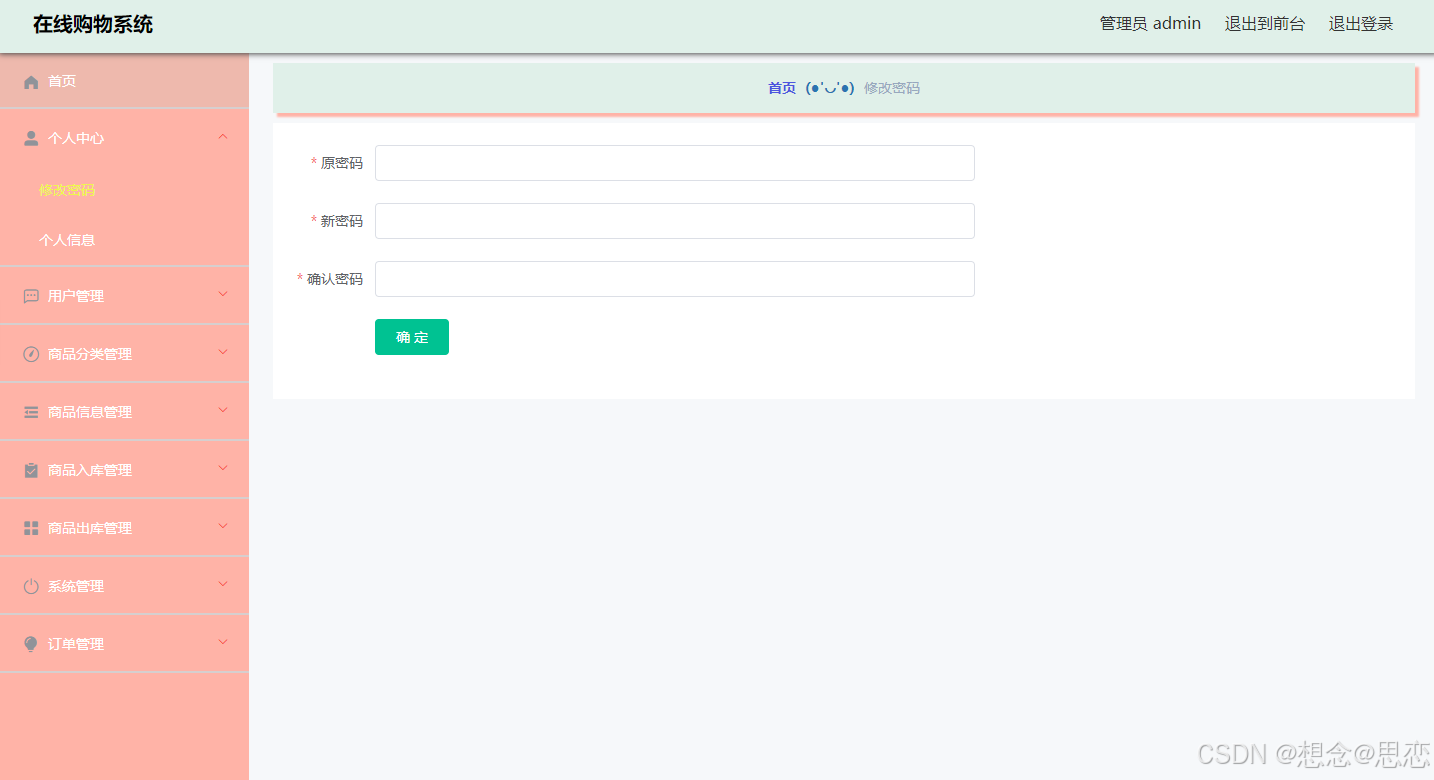The height and width of the screenshot is (780, 1434).
Task: Click the compass icon beside 商品分类管理
Action: pyautogui.click(x=31, y=354)
